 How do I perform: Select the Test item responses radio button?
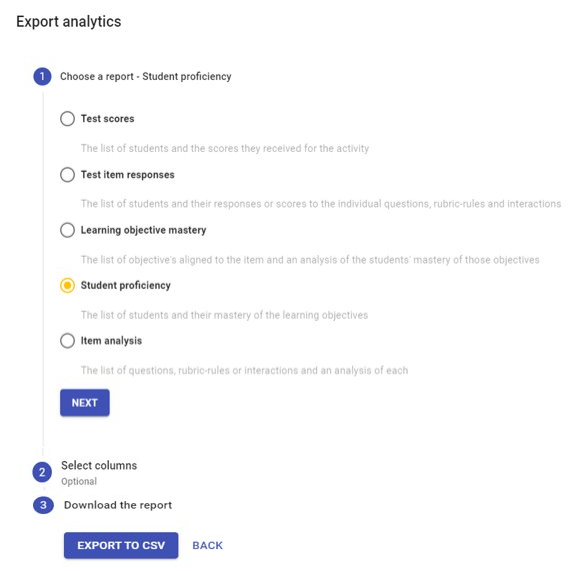68,175
